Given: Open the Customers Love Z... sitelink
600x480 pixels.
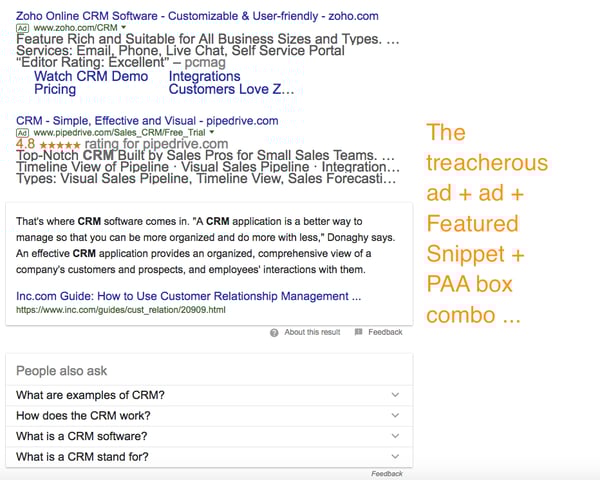Looking at the screenshot, I should [232, 89].
